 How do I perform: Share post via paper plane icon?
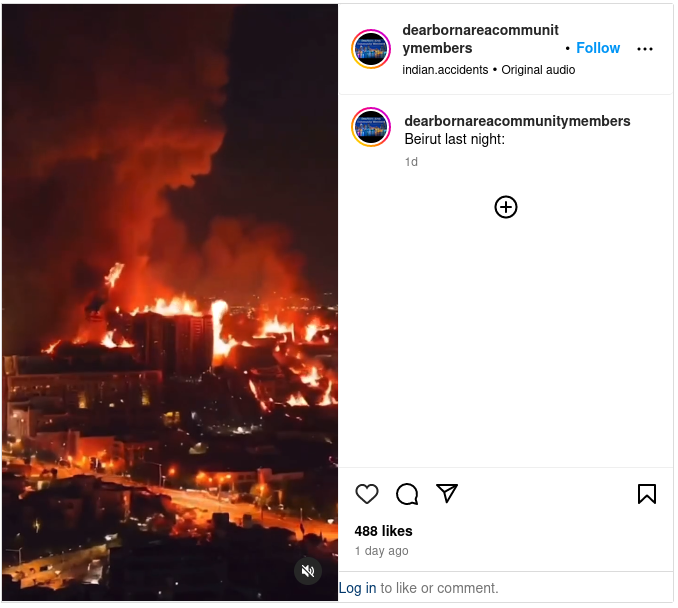point(447,494)
